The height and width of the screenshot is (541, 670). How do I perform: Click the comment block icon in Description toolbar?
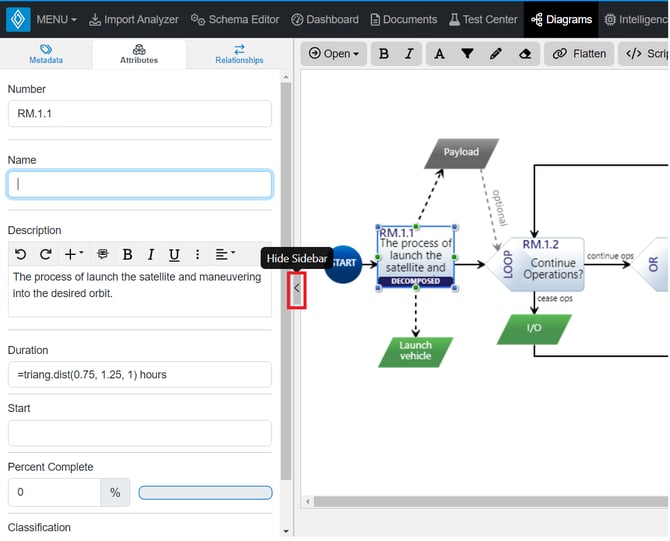102,255
